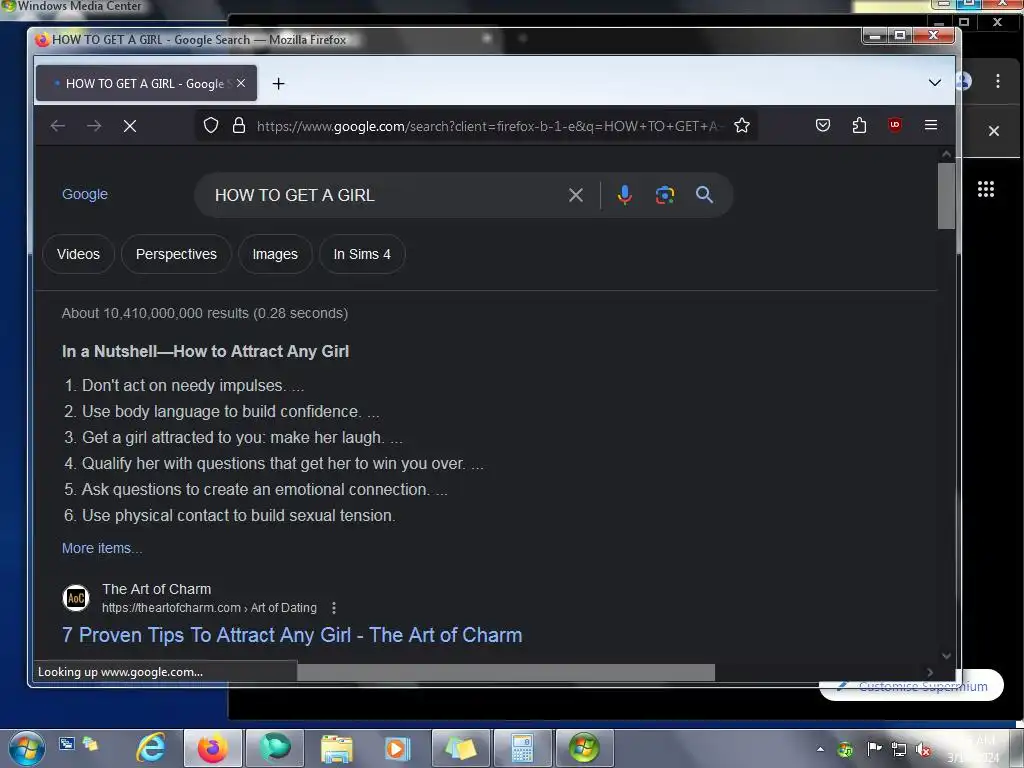Launch Internet Explorer from the taskbar
The height and width of the screenshot is (768, 1024).
151,748
